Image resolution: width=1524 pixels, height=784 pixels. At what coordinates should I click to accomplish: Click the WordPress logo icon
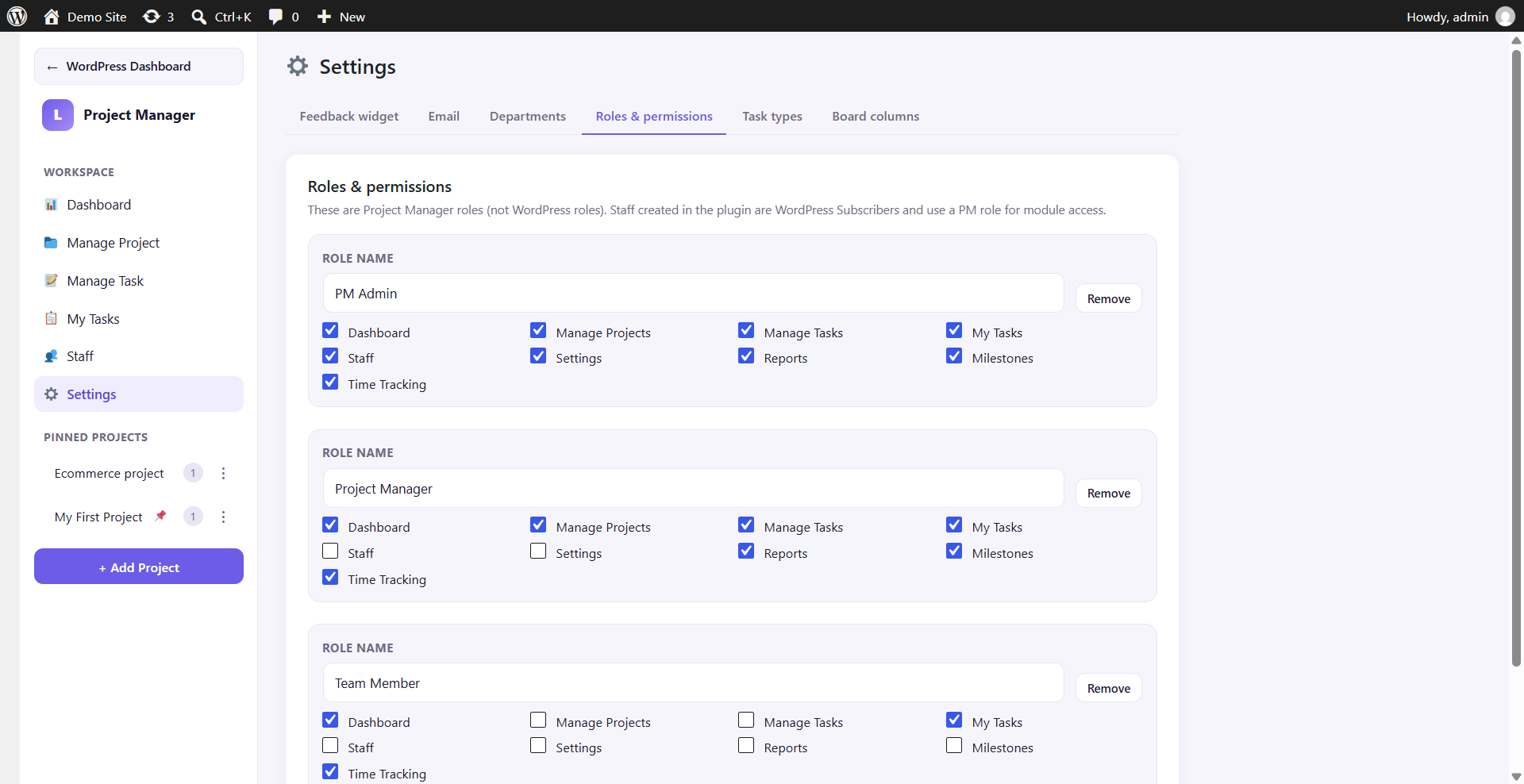tap(17, 16)
